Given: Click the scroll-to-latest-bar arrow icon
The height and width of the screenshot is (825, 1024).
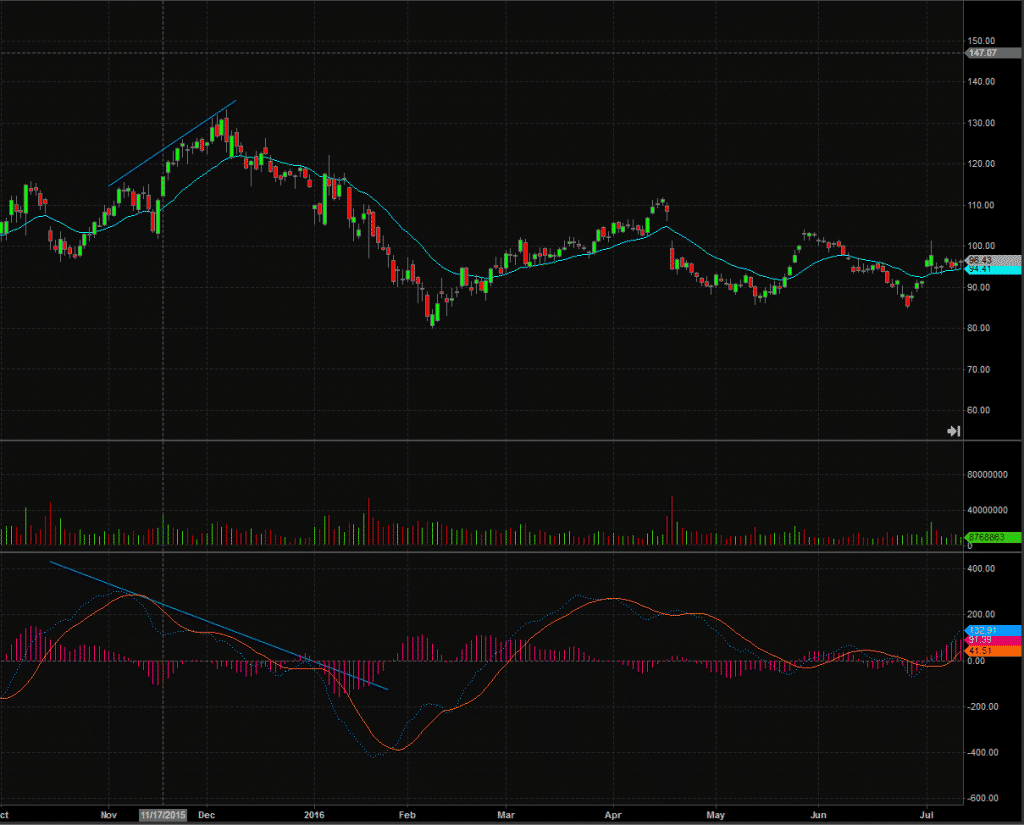Looking at the screenshot, I should tap(953, 430).
